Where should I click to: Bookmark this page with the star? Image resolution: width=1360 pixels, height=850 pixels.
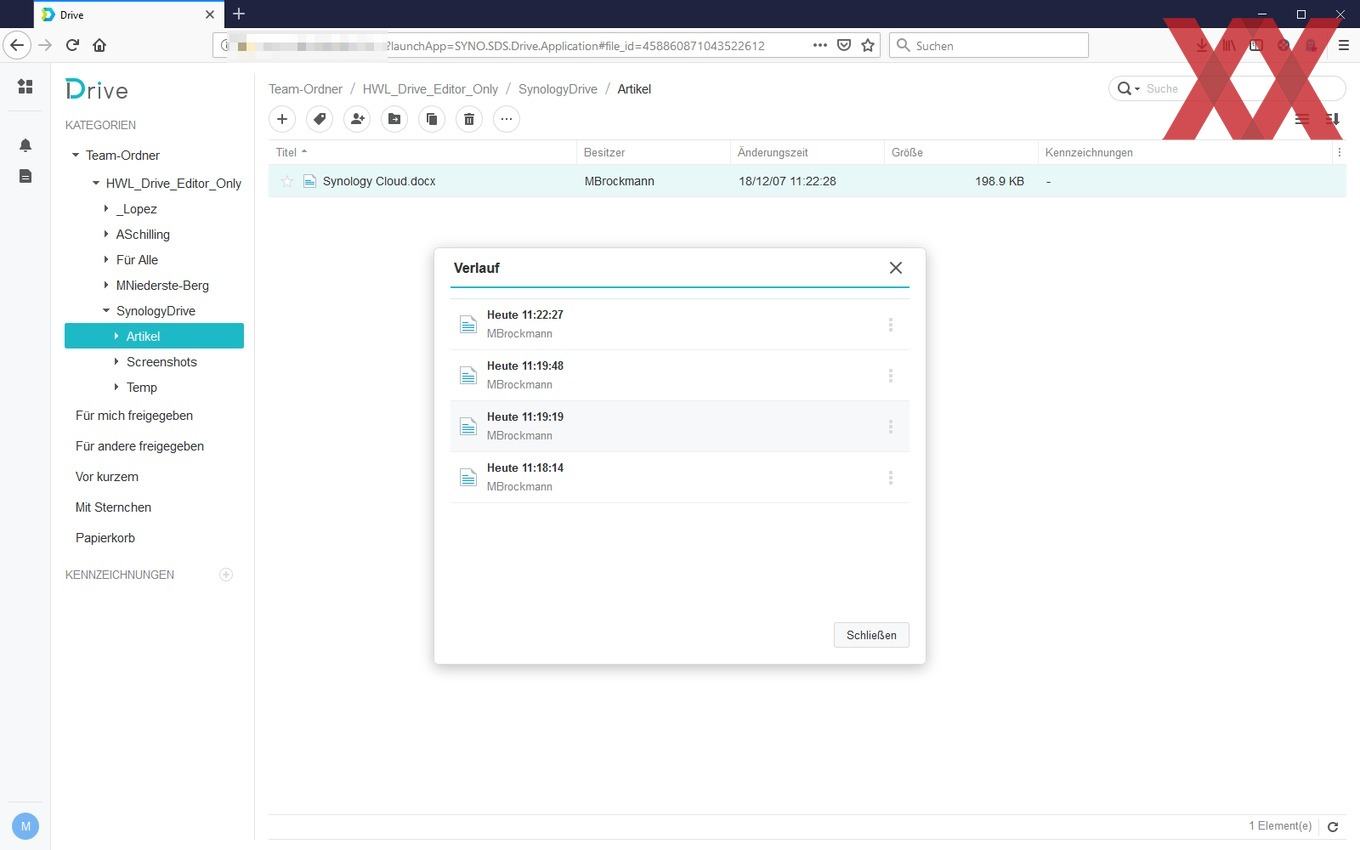pos(868,45)
